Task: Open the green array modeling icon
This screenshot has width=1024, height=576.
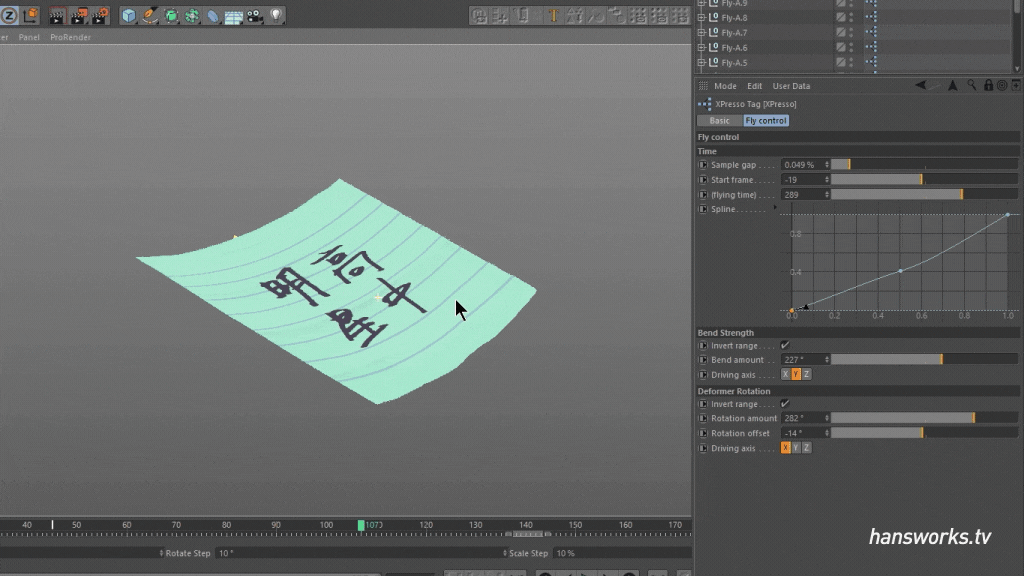Action: [x=192, y=16]
